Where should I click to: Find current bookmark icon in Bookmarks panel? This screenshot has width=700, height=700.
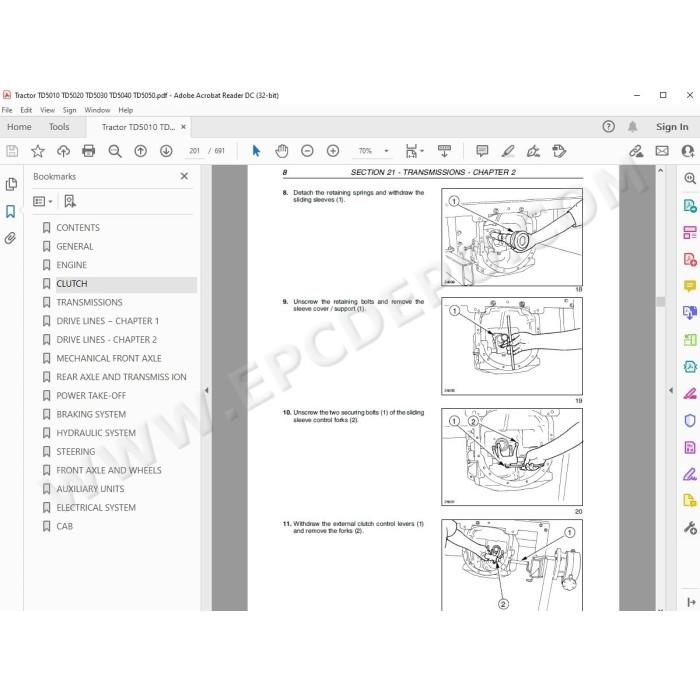point(70,201)
